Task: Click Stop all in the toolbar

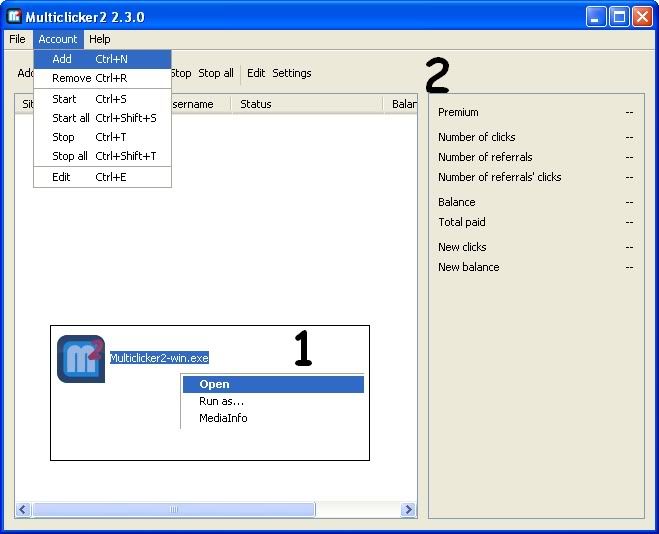Action: [216, 73]
